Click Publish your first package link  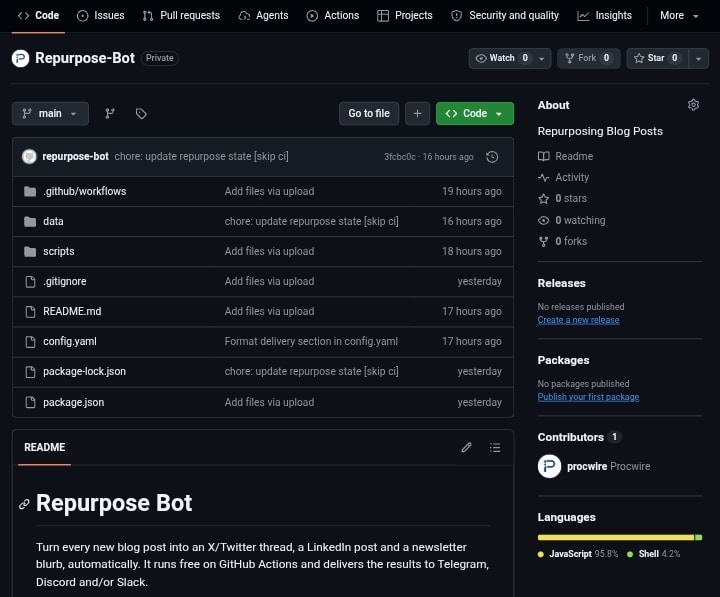tap(588, 397)
